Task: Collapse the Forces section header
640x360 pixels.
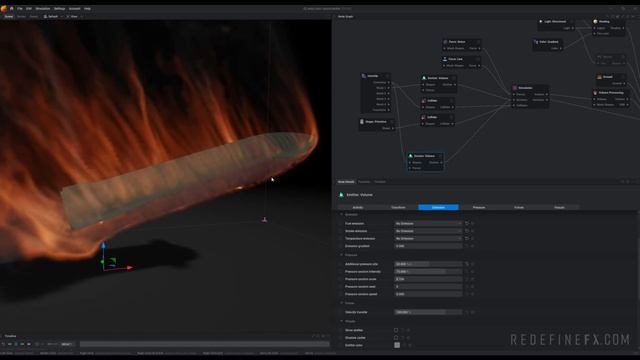Action: click(x=350, y=303)
